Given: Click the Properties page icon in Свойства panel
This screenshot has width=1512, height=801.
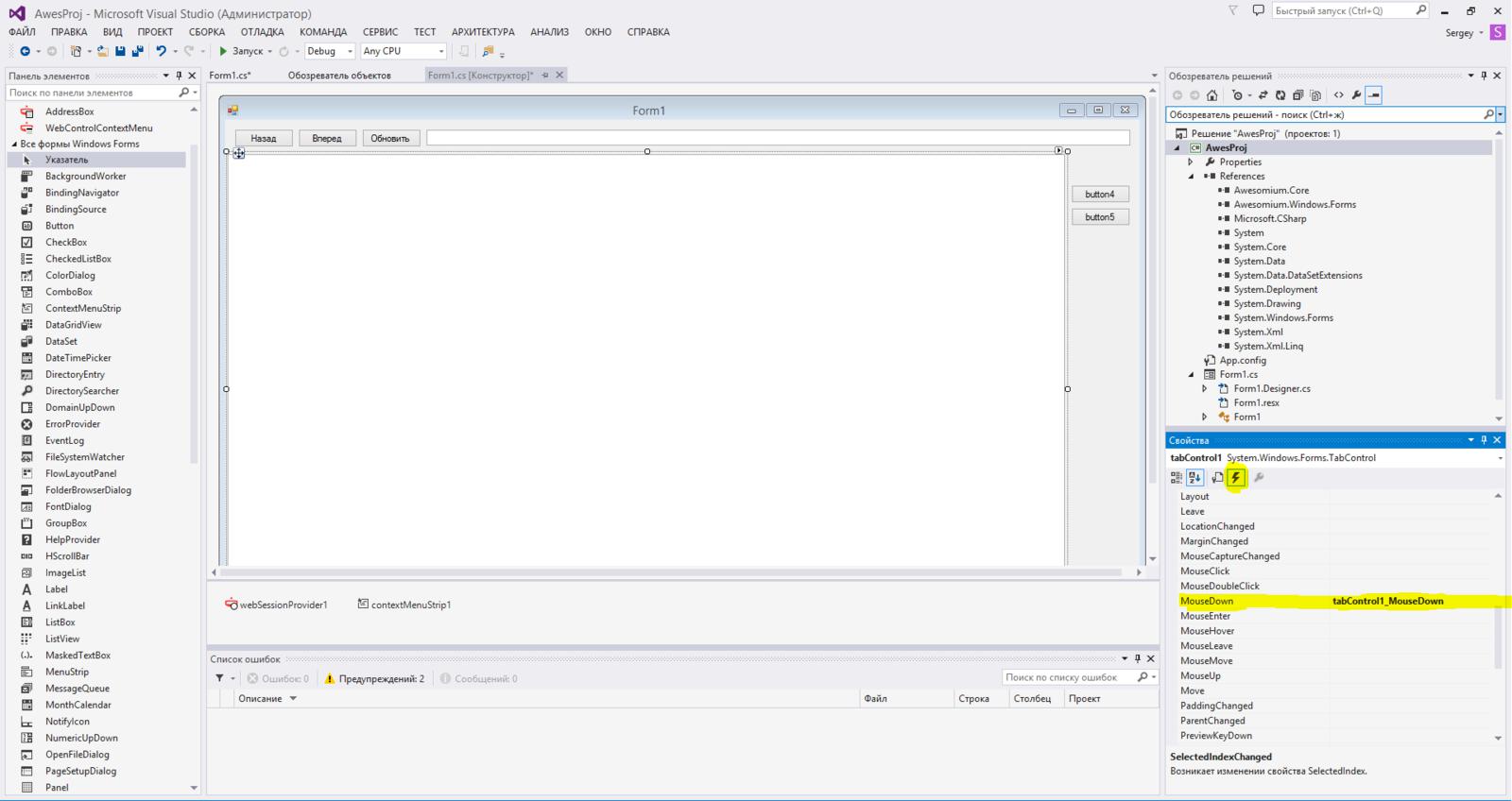Looking at the screenshot, I should (1218, 478).
